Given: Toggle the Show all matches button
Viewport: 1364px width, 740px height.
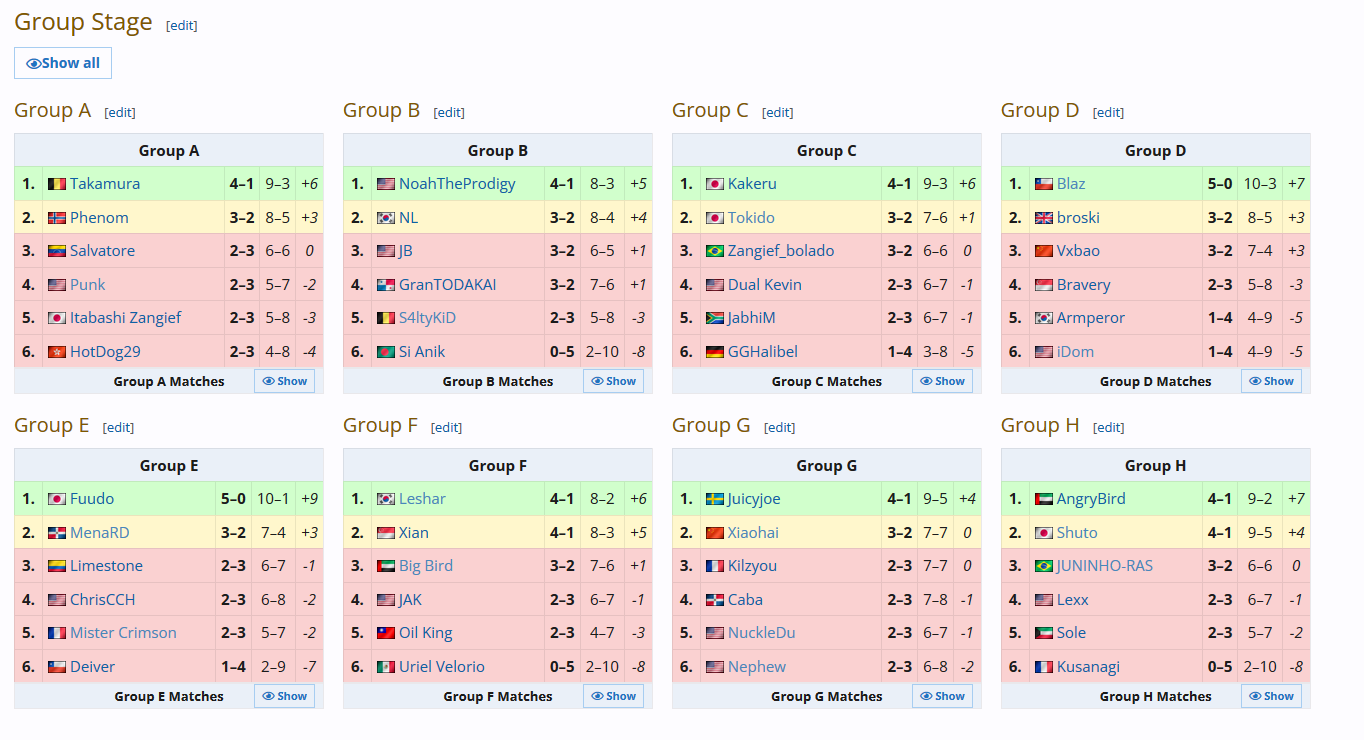Looking at the screenshot, I should tap(63, 63).
